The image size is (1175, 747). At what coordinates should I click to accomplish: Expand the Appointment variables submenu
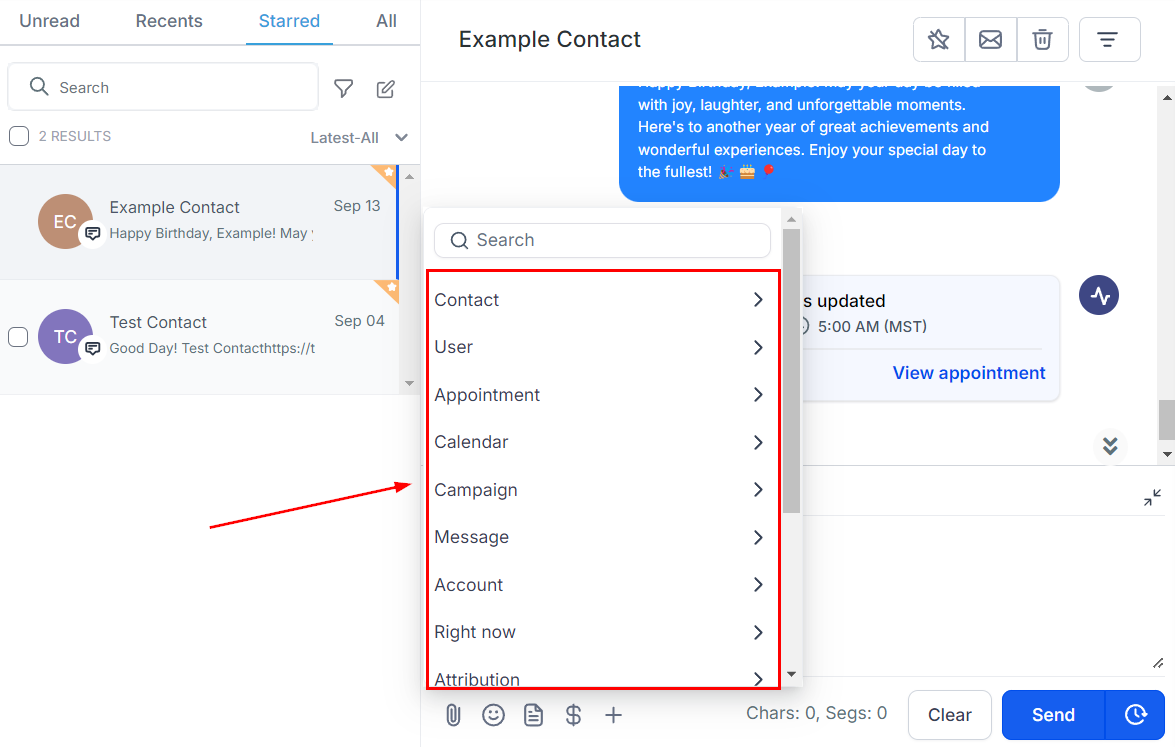point(599,395)
